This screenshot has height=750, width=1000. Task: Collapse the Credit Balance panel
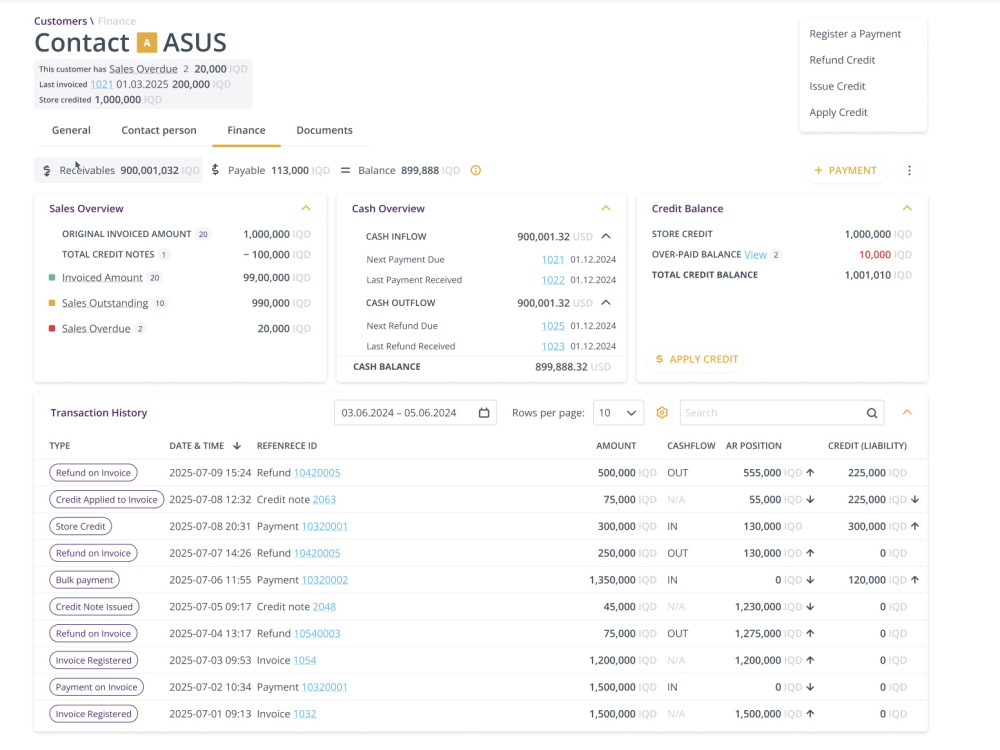tap(907, 208)
